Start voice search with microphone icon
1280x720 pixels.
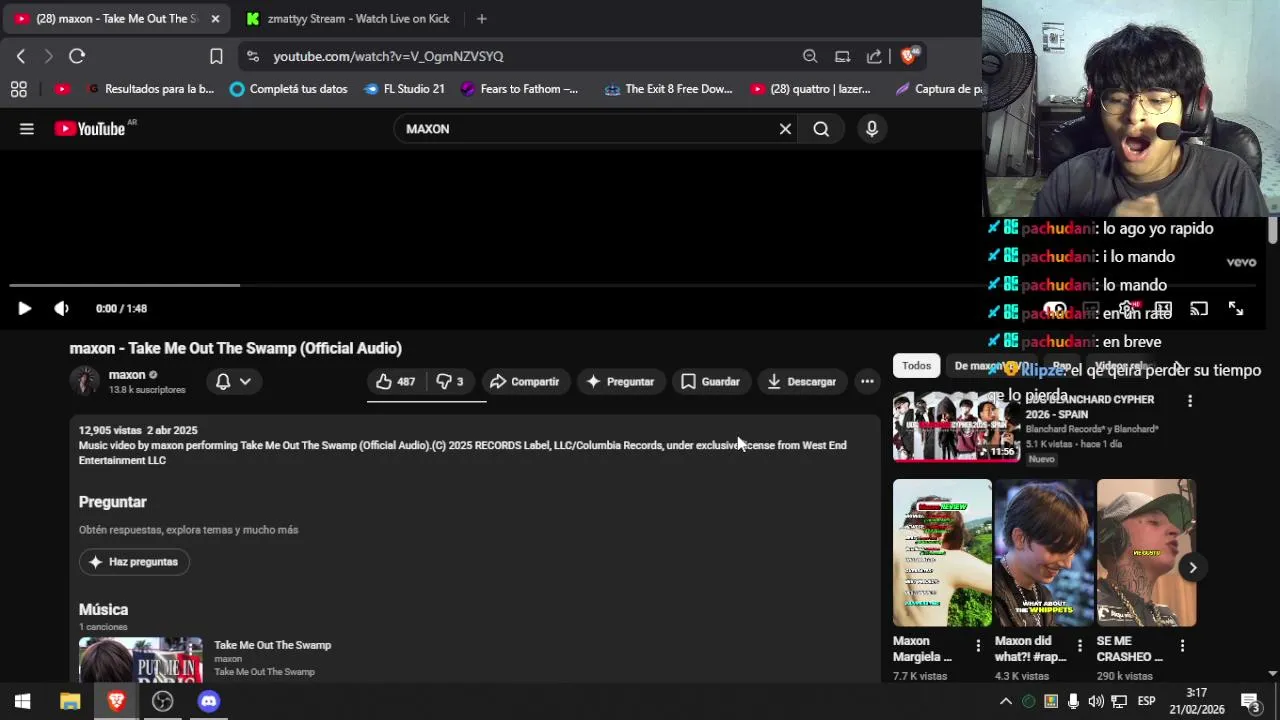pyautogui.click(x=872, y=128)
